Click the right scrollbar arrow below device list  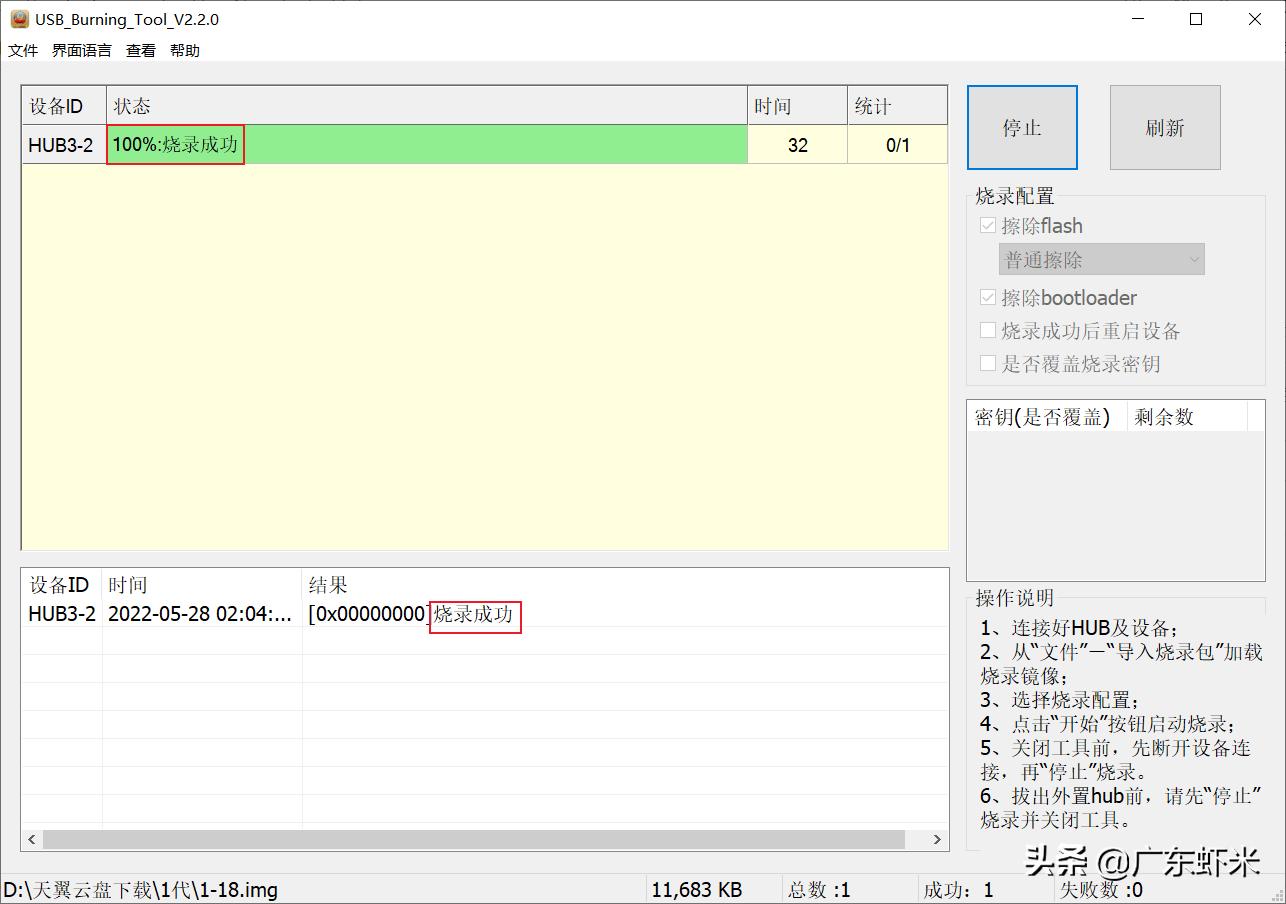click(x=936, y=840)
